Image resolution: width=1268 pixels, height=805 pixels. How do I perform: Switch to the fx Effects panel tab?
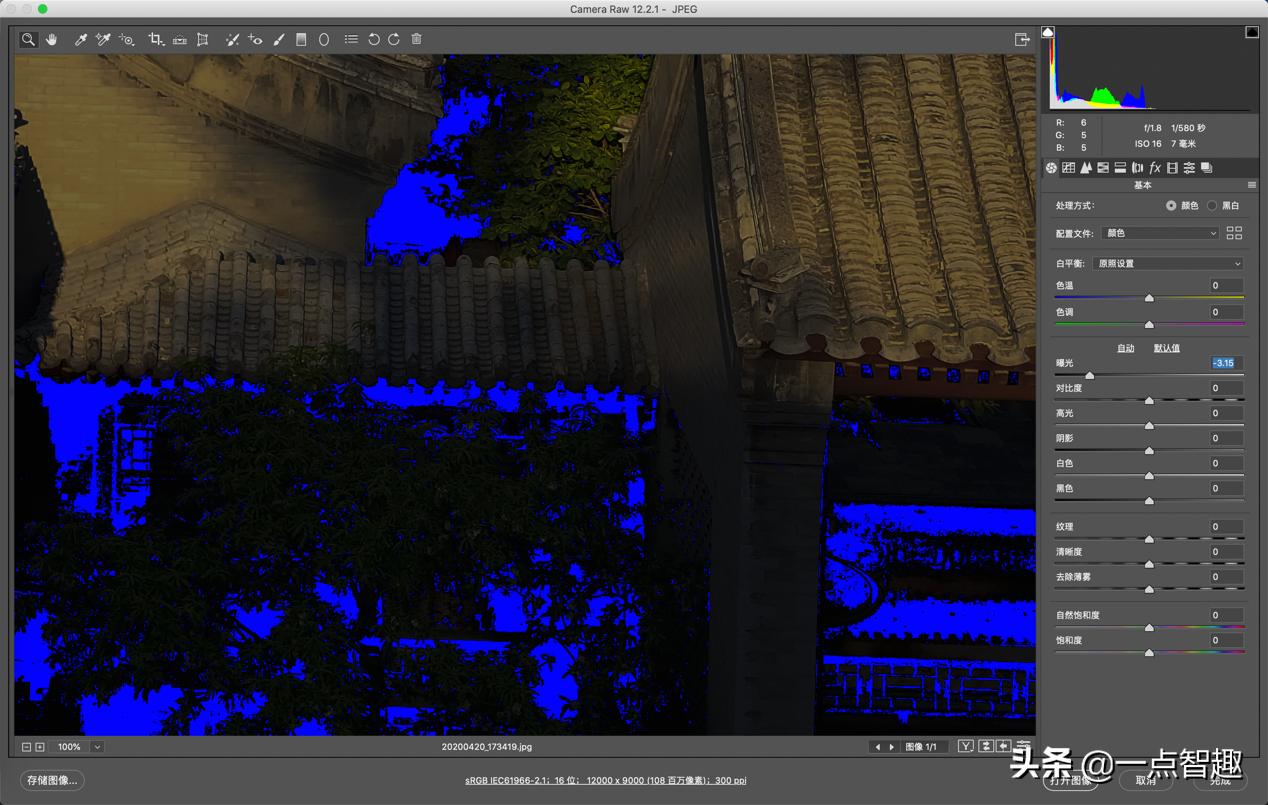(1154, 168)
